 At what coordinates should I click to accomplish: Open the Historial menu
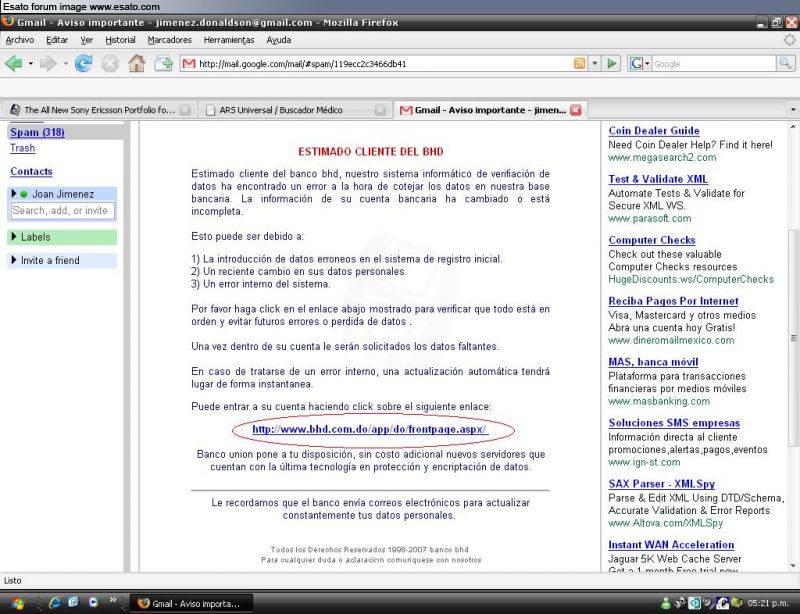(120, 40)
